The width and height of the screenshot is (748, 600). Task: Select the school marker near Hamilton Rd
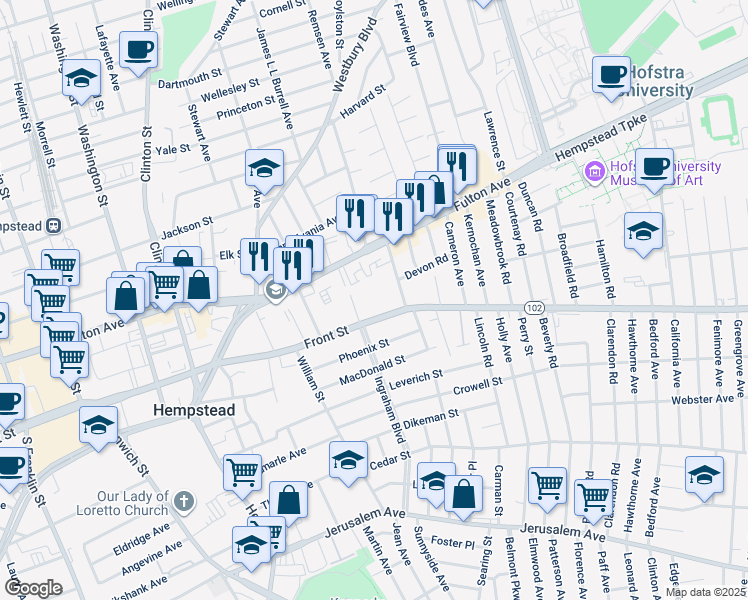click(x=642, y=231)
